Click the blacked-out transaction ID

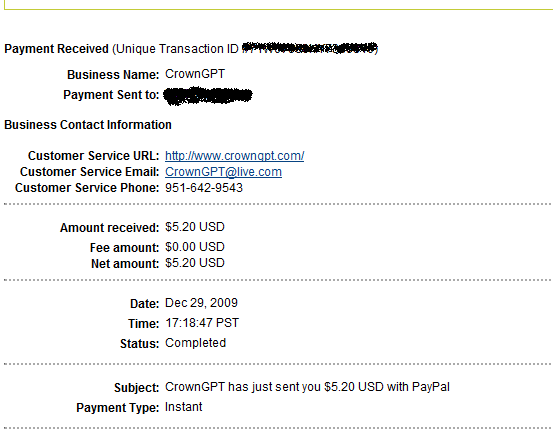pyautogui.click(x=310, y=48)
